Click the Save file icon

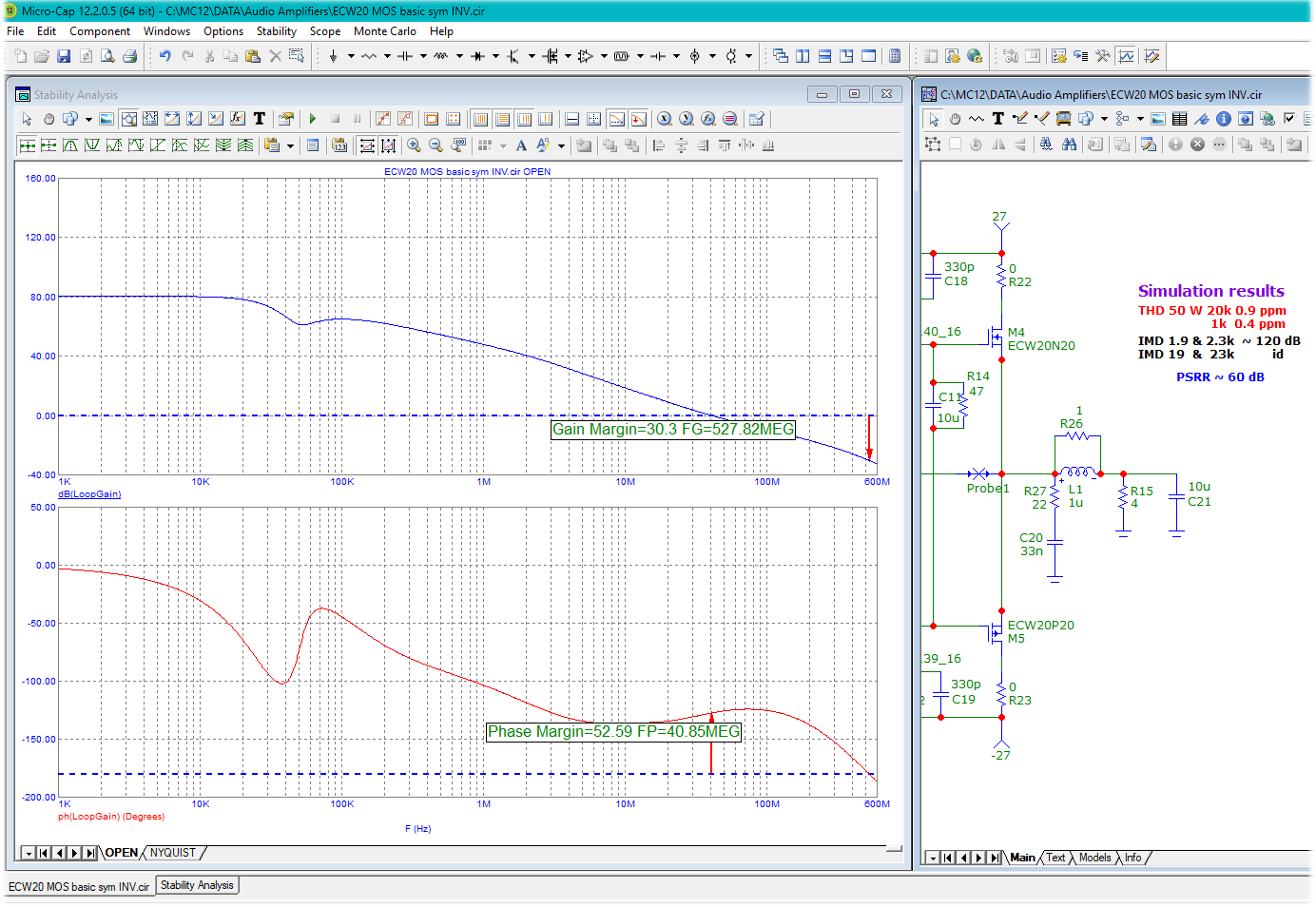point(64,56)
